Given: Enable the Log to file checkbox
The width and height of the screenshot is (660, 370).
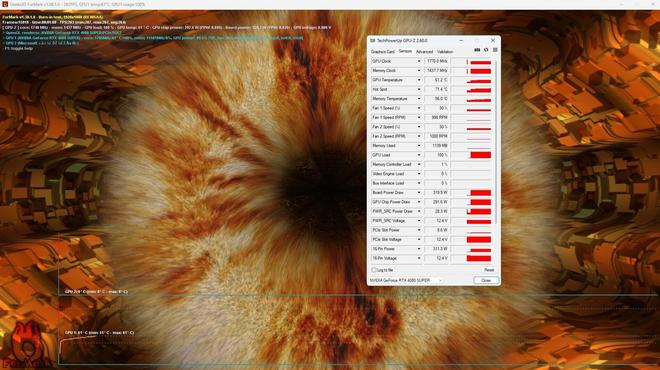Looking at the screenshot, I should pyautogui.click(x=374, y=270).
